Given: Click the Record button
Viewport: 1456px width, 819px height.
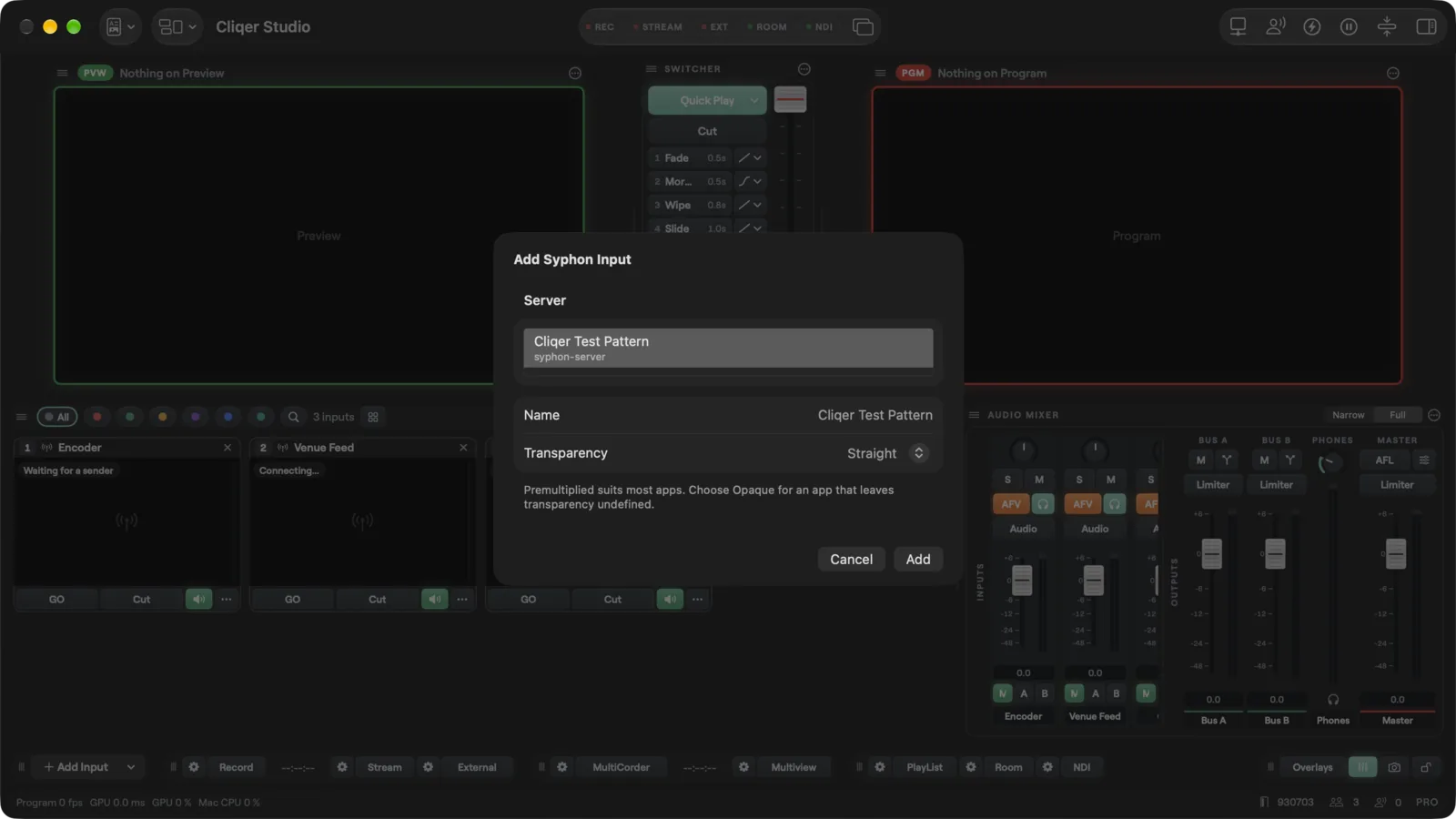Looking at the screenshot, I should pyautogui.click(x=237, y=767).
